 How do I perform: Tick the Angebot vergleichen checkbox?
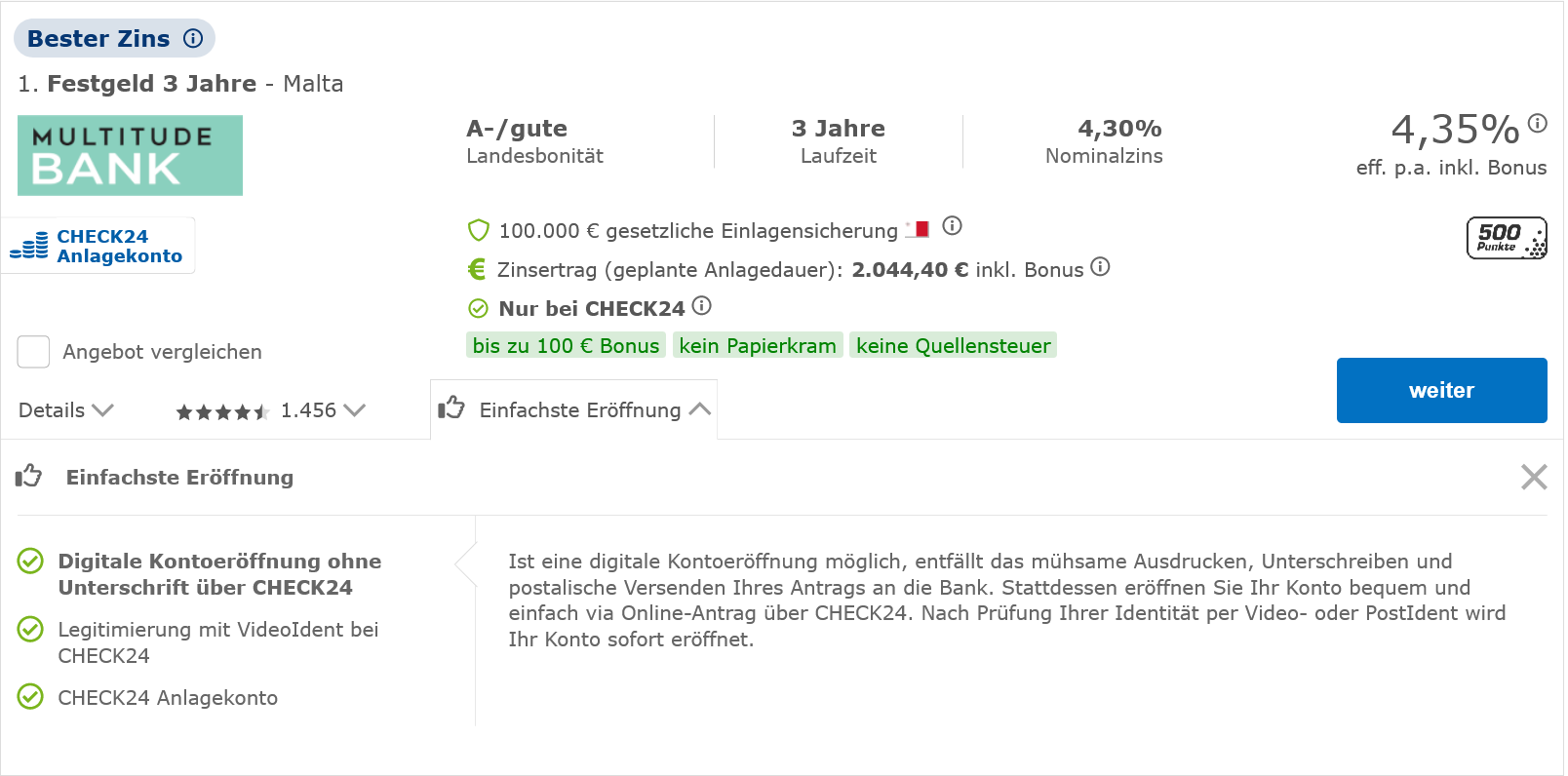tap(33, 352)
